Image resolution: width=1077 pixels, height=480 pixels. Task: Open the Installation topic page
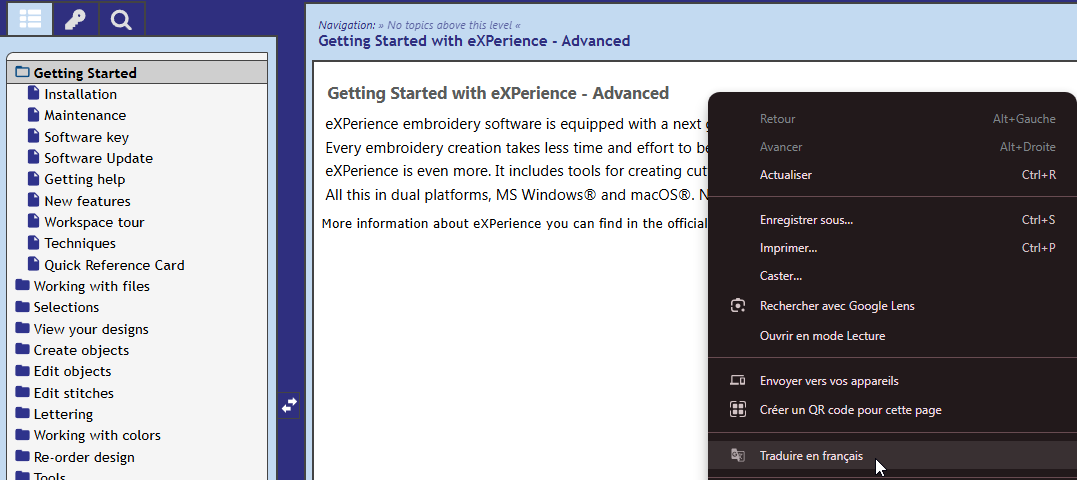[x=80, y=94]
